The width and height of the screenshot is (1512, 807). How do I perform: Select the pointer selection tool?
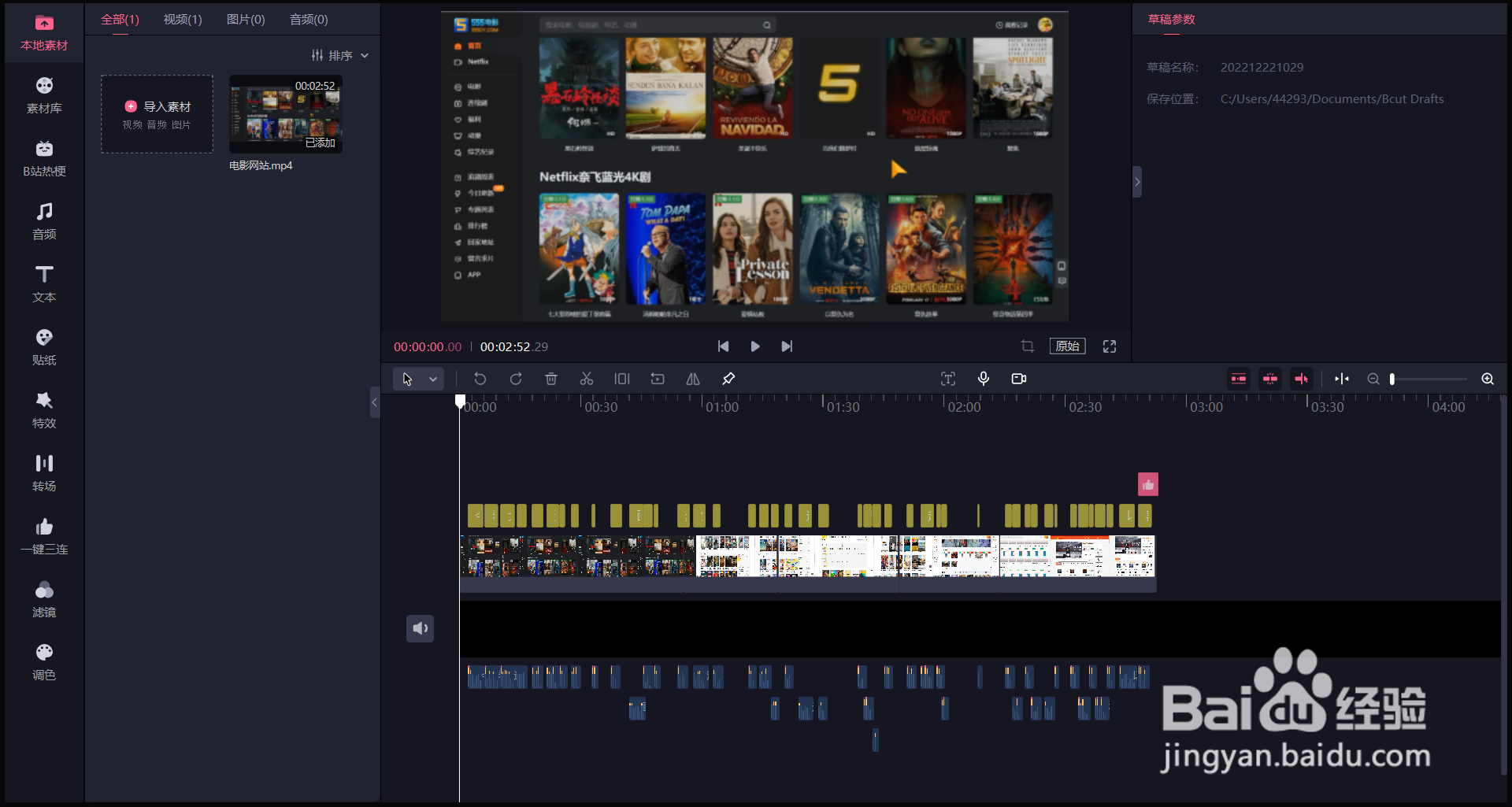click(407, 379)
